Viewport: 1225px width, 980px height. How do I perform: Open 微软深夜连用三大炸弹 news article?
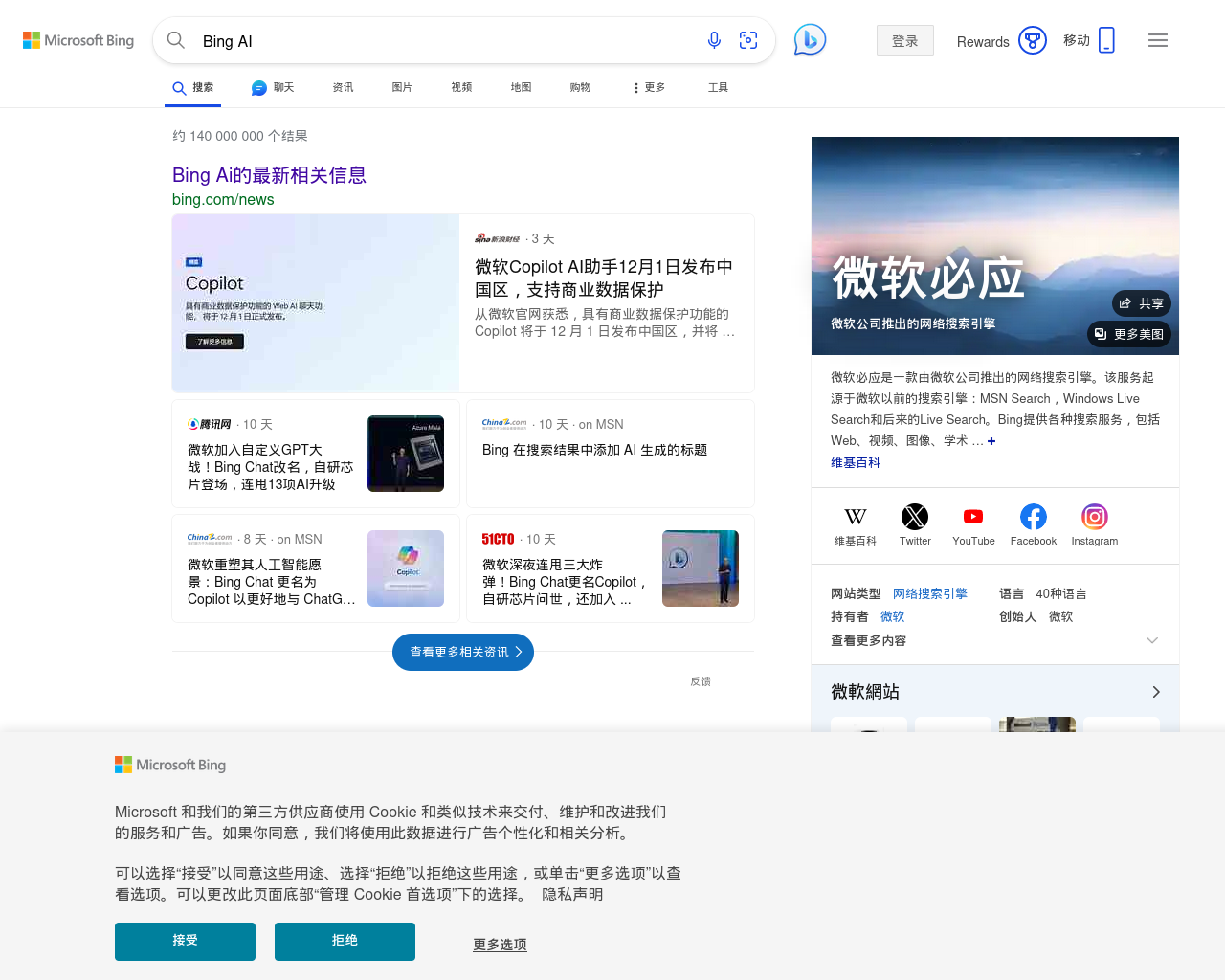[565, 582]
